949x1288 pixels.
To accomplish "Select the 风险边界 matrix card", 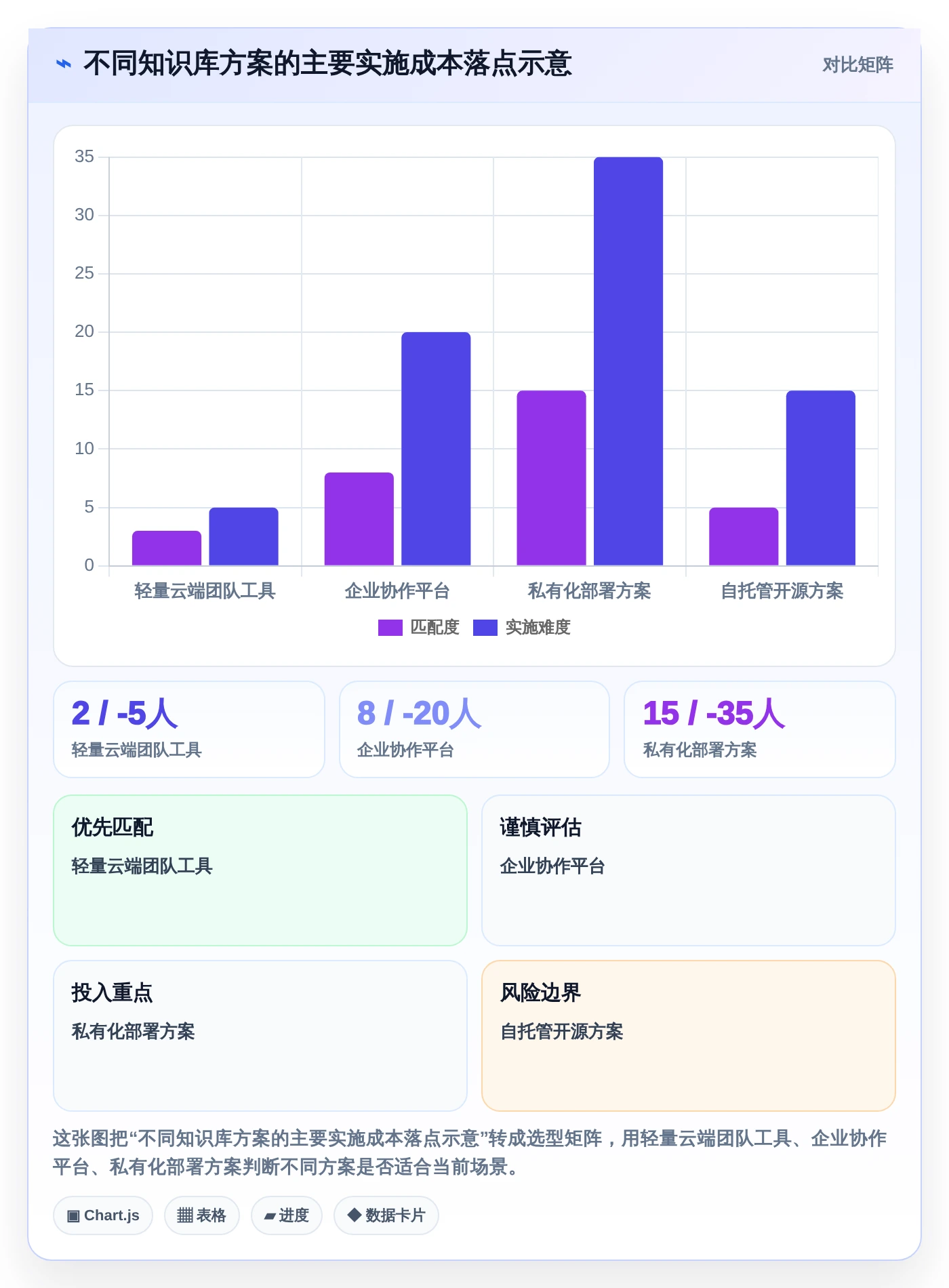I will click(x=689, y=1036).
